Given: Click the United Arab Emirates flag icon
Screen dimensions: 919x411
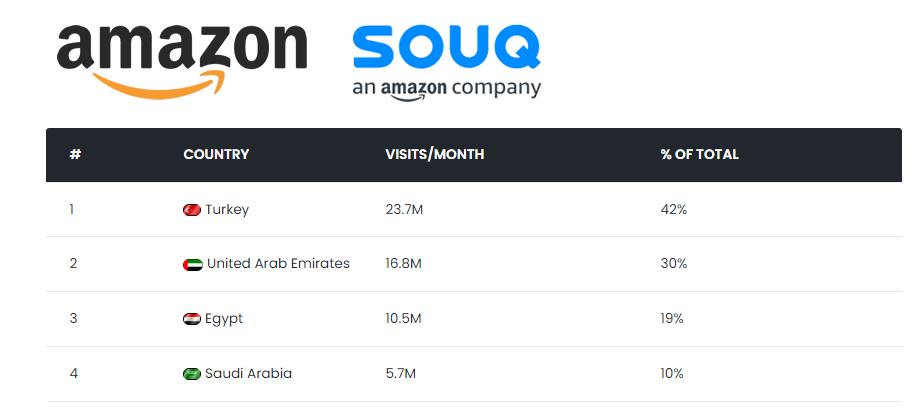Looking at the screenshot, I should click(x=193, y=264).
